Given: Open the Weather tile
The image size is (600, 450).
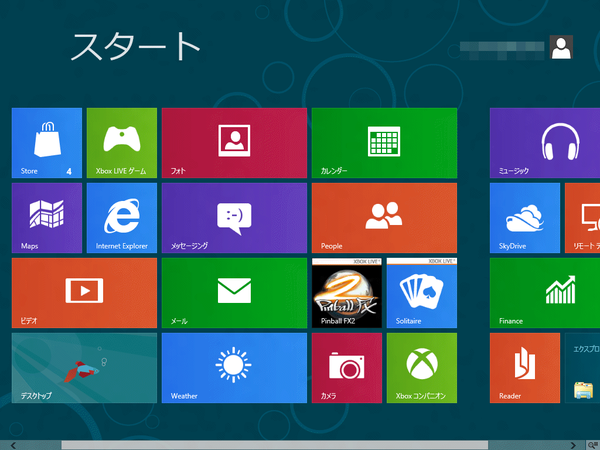Looking at the screenshot, I should click(x=234, y=368).
